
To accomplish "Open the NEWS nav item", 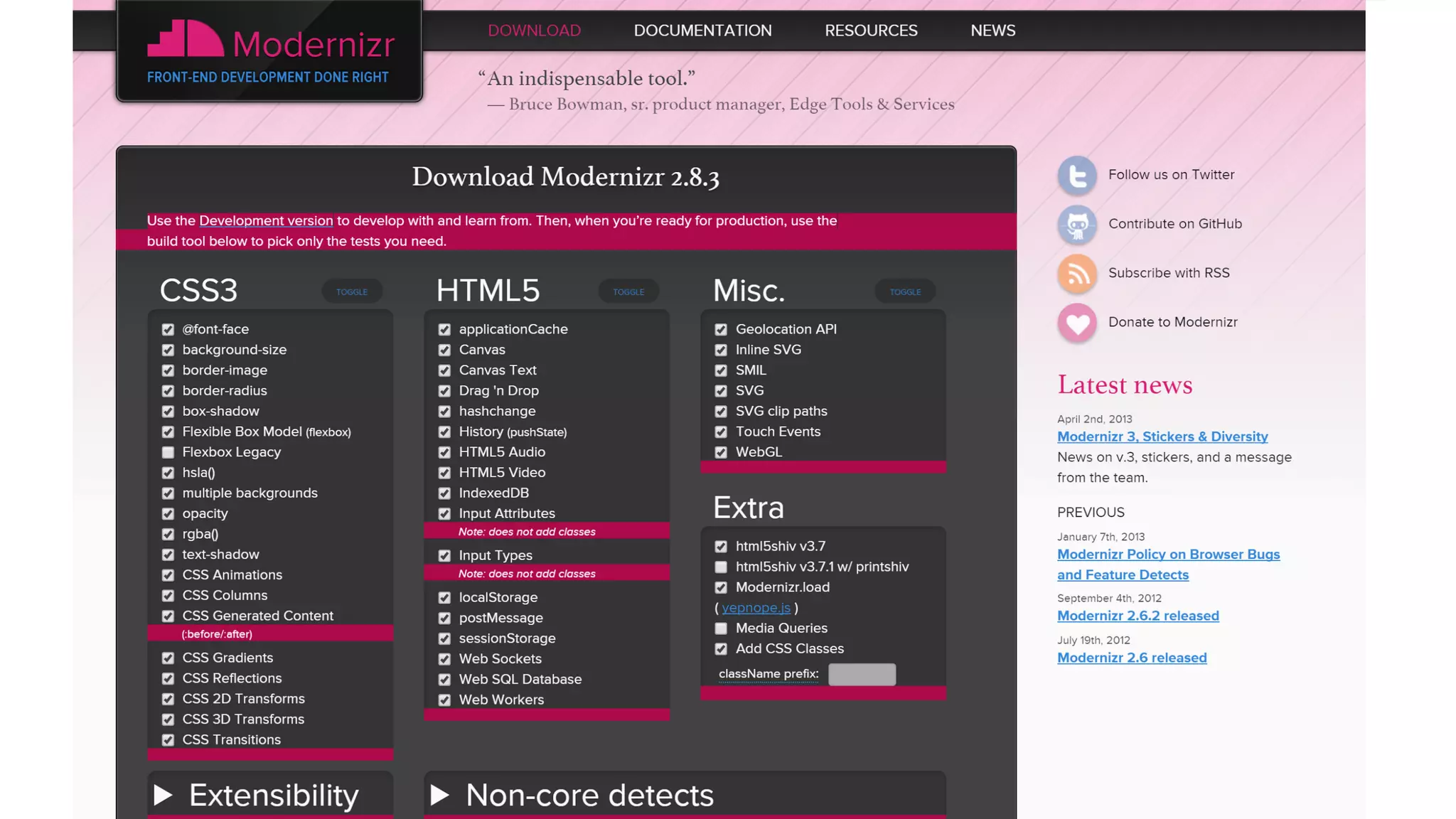I will [993, 31].
